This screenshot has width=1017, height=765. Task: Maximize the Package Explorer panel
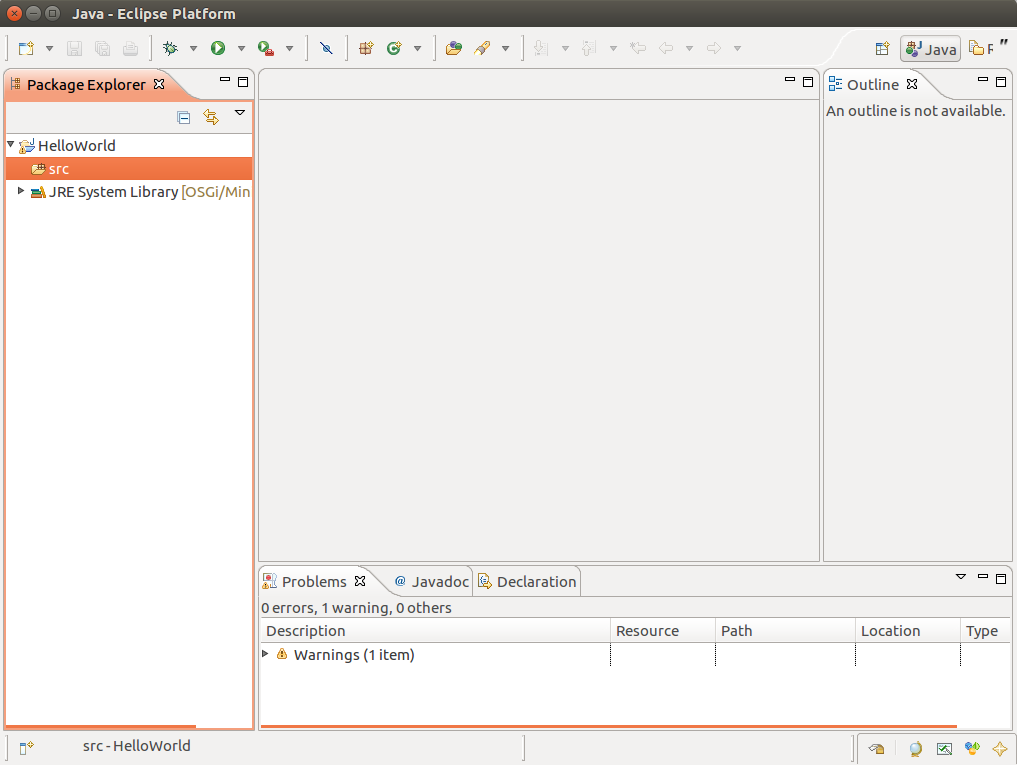coord(243,82)
